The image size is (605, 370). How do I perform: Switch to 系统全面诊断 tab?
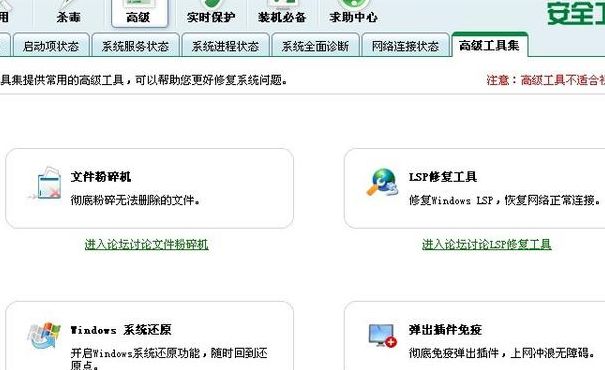pos(316,46)
